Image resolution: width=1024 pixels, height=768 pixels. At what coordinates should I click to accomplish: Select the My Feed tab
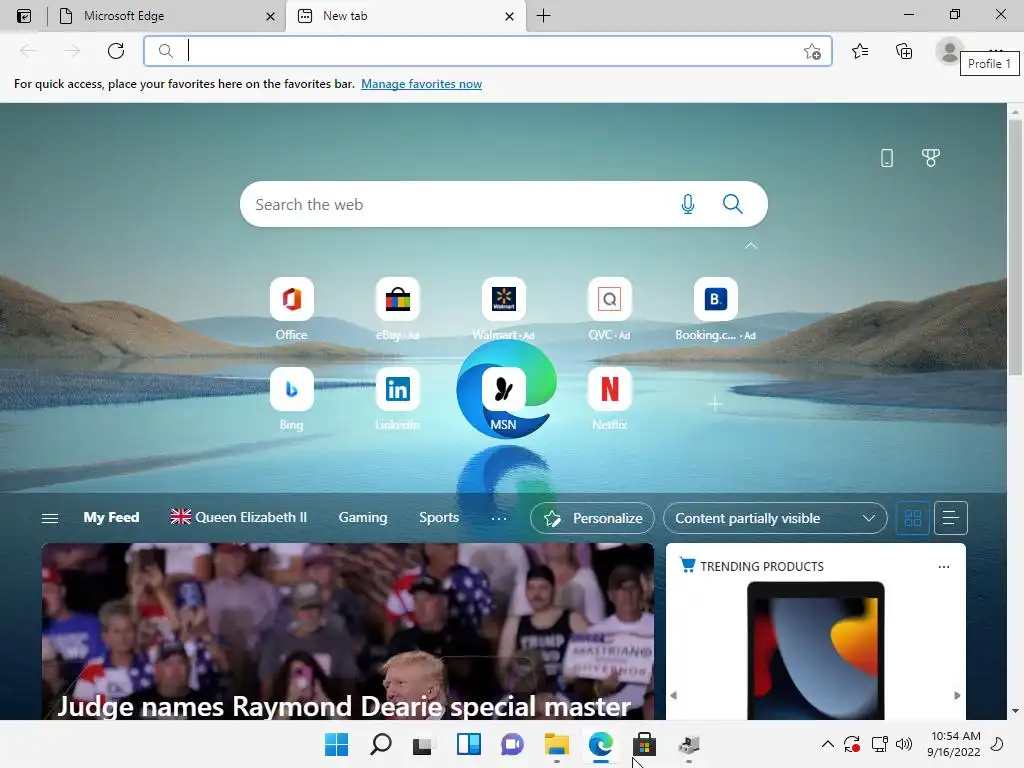[111, 517]
